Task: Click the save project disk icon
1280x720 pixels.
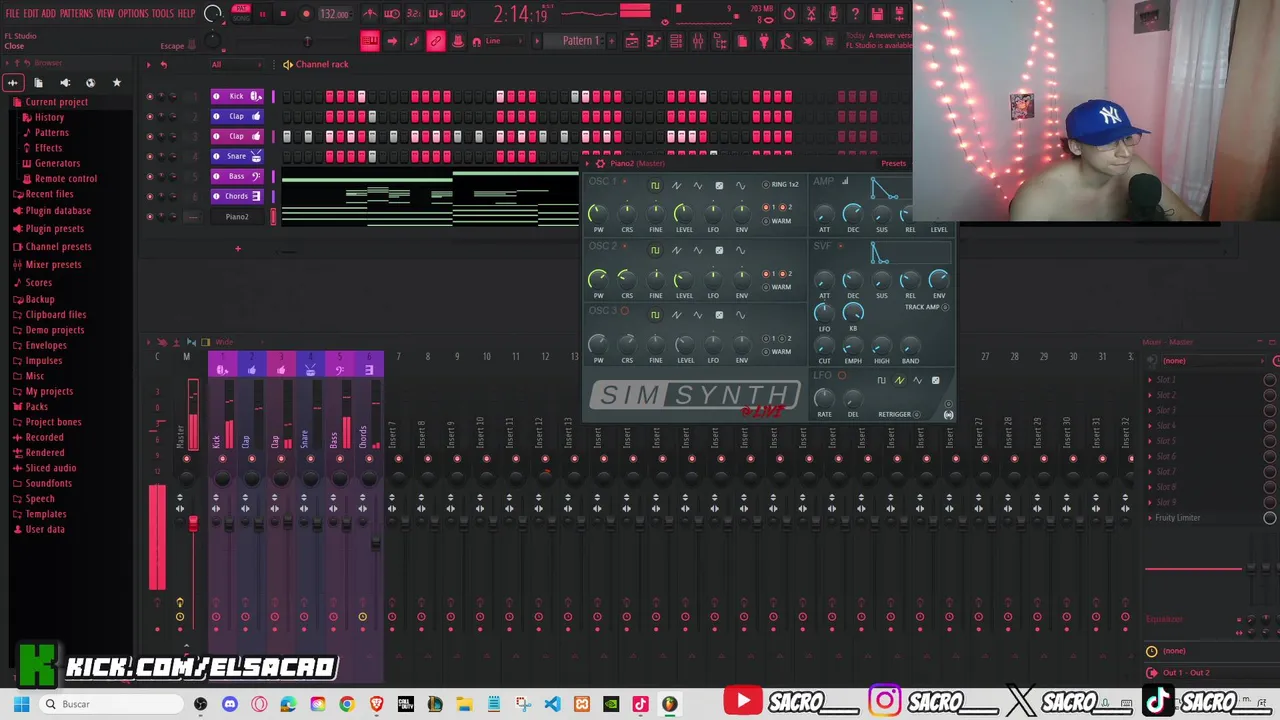Action: tap(877, 14)
